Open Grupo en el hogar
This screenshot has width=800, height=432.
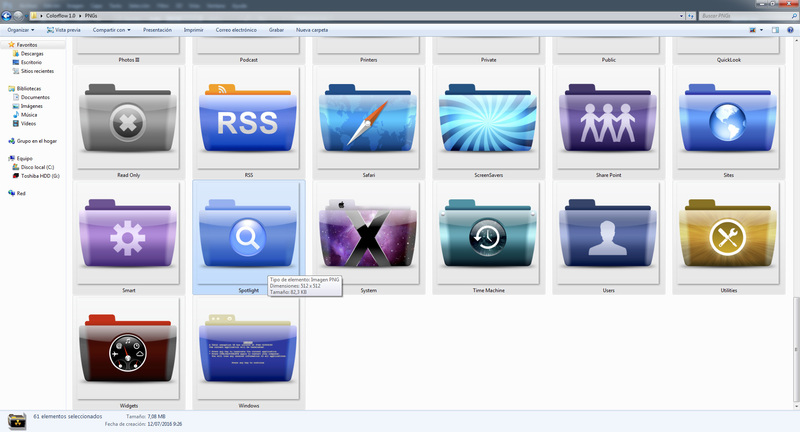(33, 141)
